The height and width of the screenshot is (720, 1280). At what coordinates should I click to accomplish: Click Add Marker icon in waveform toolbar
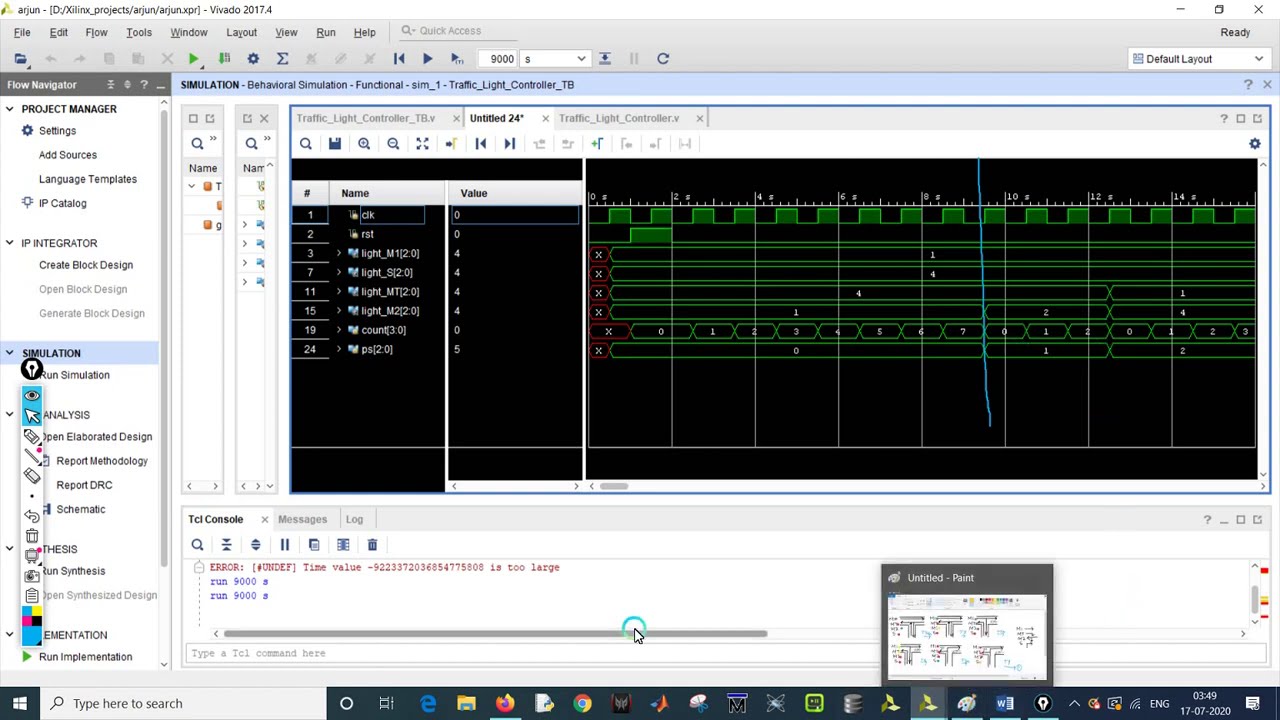(597, 144)
